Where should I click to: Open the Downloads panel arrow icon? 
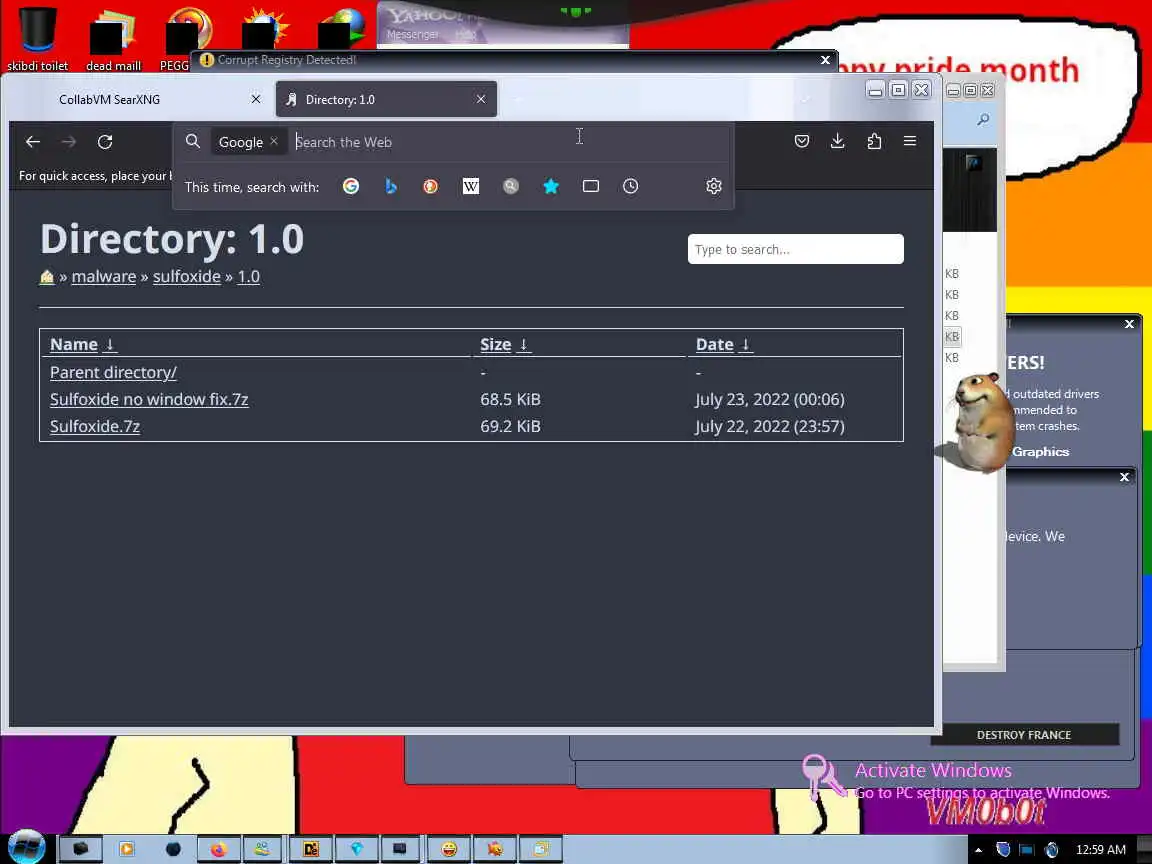(x=838, y=141)
